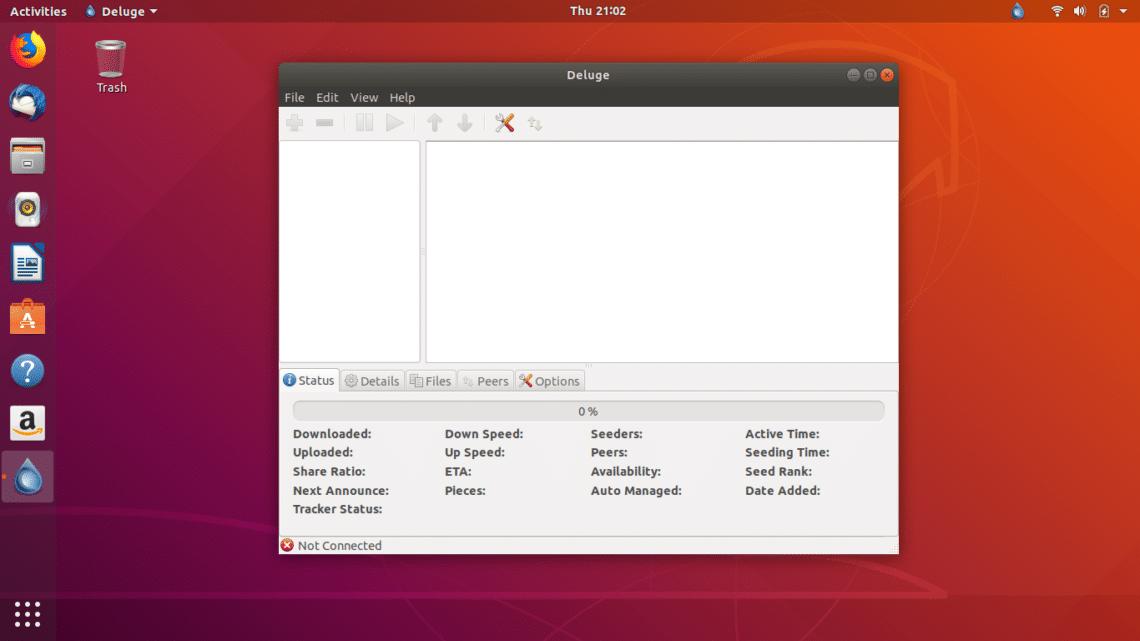This screenshot has height=641, width=1140.
Task: Expand the battery menu in the top bar
Action: click(x=1103, y=11)
